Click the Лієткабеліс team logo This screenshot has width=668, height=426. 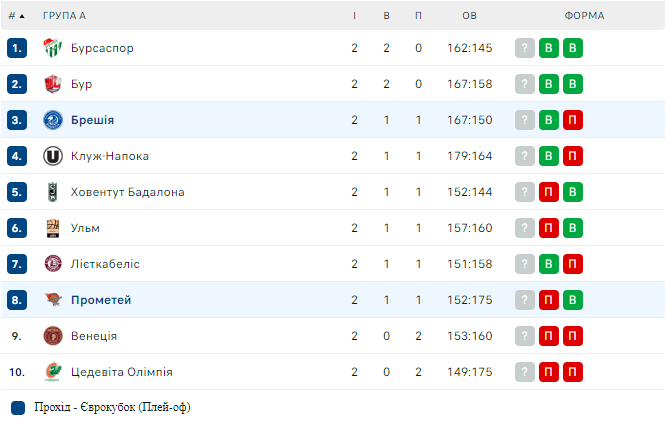tap(53, 264)
